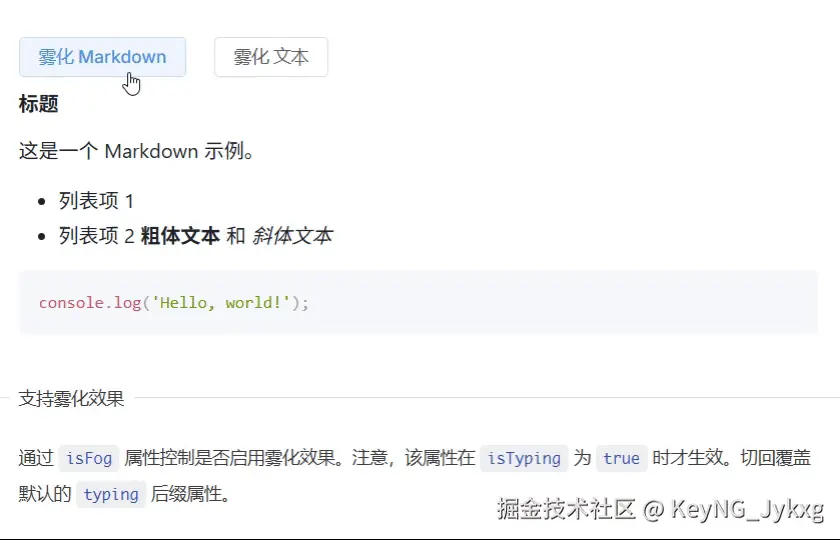Click the 雾化 文本 button
840x540 pixels.
click(271, 57)
